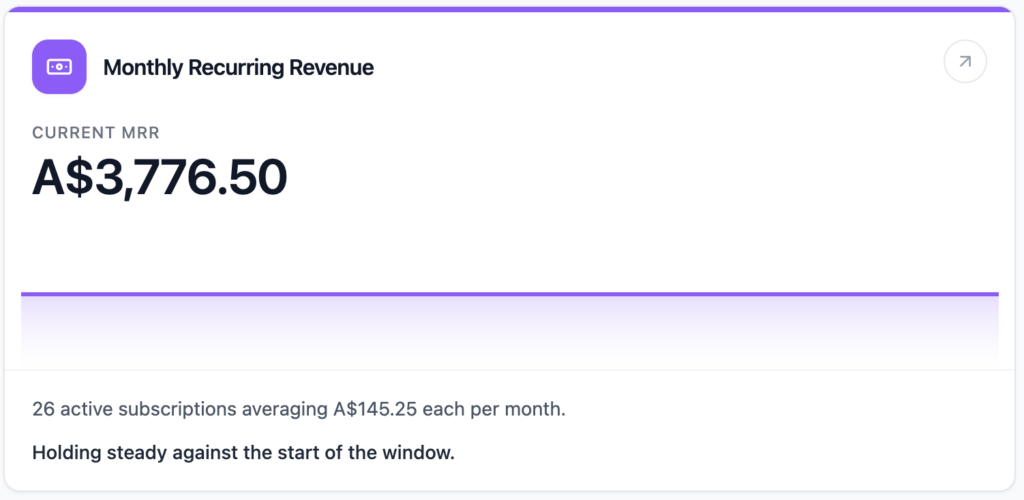Click the divider line above the subscriptions summary
This screenshot has height=500, width=1024.
(x=510, y=370)
